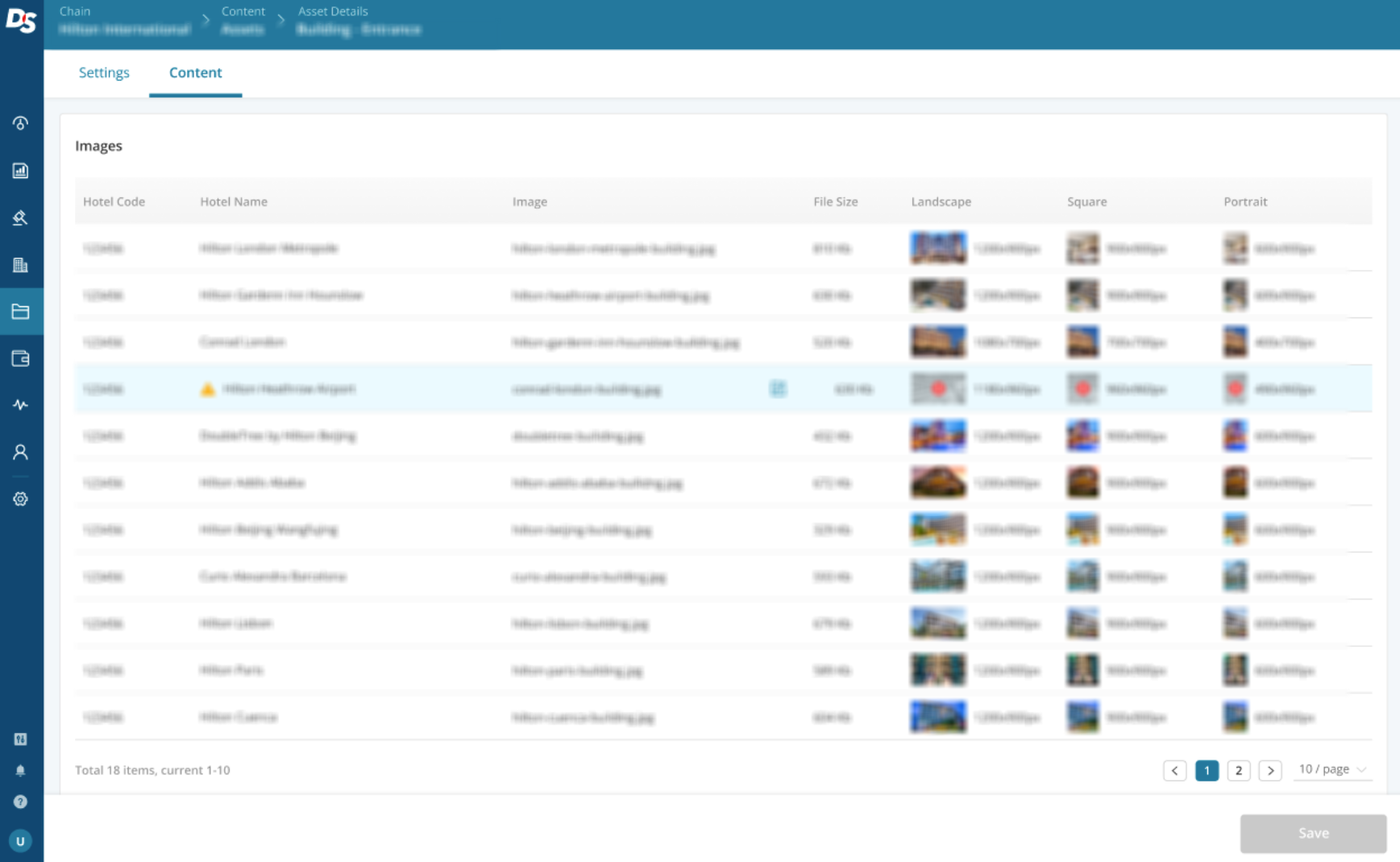Select the Hilton London Metropole hotel name

[268, 248]
